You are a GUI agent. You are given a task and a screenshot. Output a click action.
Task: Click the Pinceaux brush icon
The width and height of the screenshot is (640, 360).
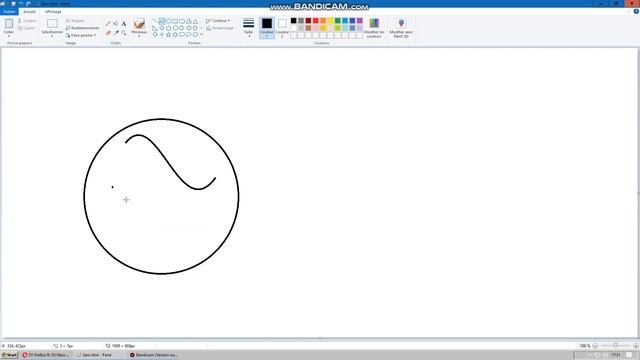[x=139, y=23]
